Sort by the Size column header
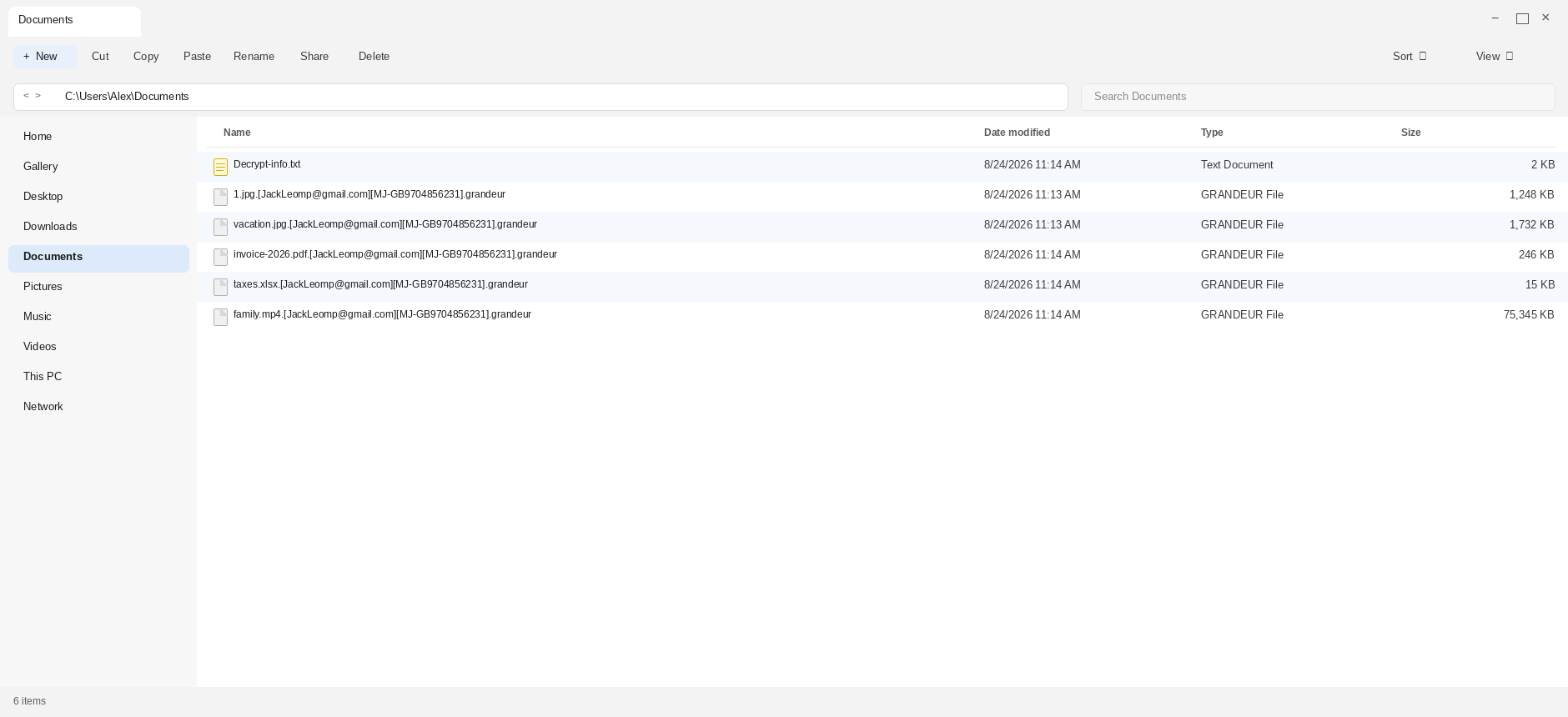 pos(1411,133)
